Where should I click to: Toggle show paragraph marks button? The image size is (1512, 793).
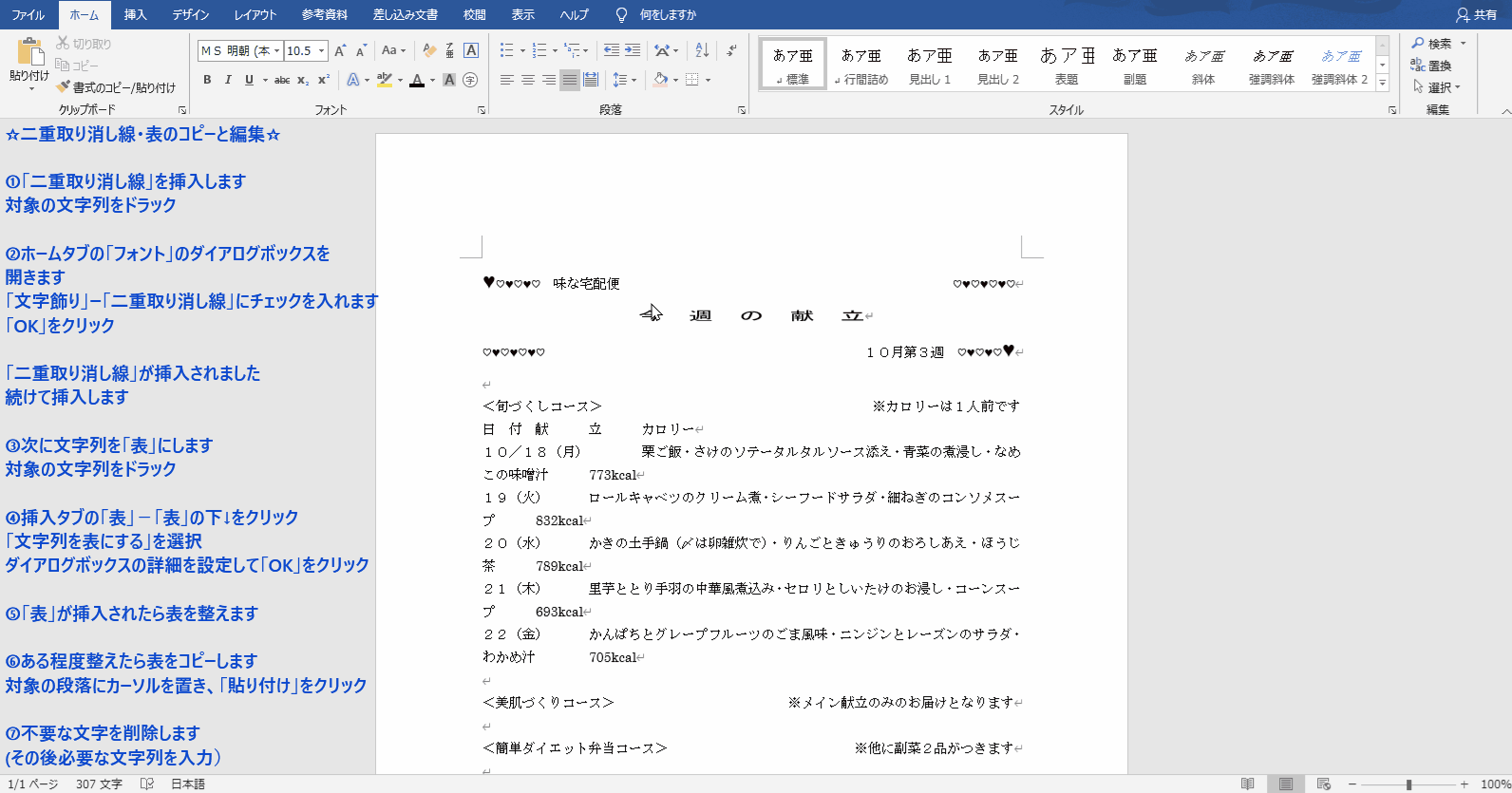point(731,50)
